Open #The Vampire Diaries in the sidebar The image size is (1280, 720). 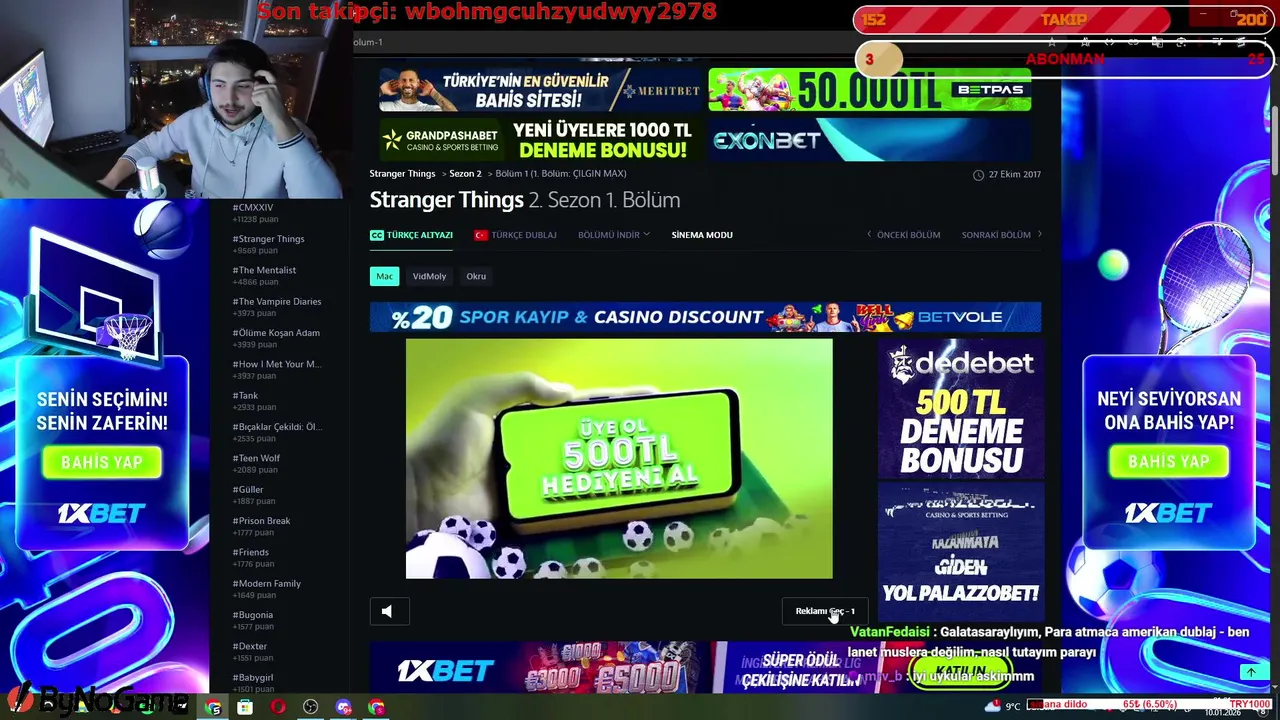point(277,301)
